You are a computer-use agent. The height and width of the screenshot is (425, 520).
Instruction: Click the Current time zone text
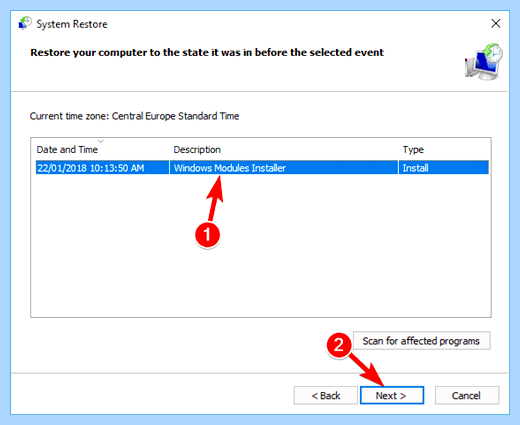pyautogui.click(x=134, y=116)
